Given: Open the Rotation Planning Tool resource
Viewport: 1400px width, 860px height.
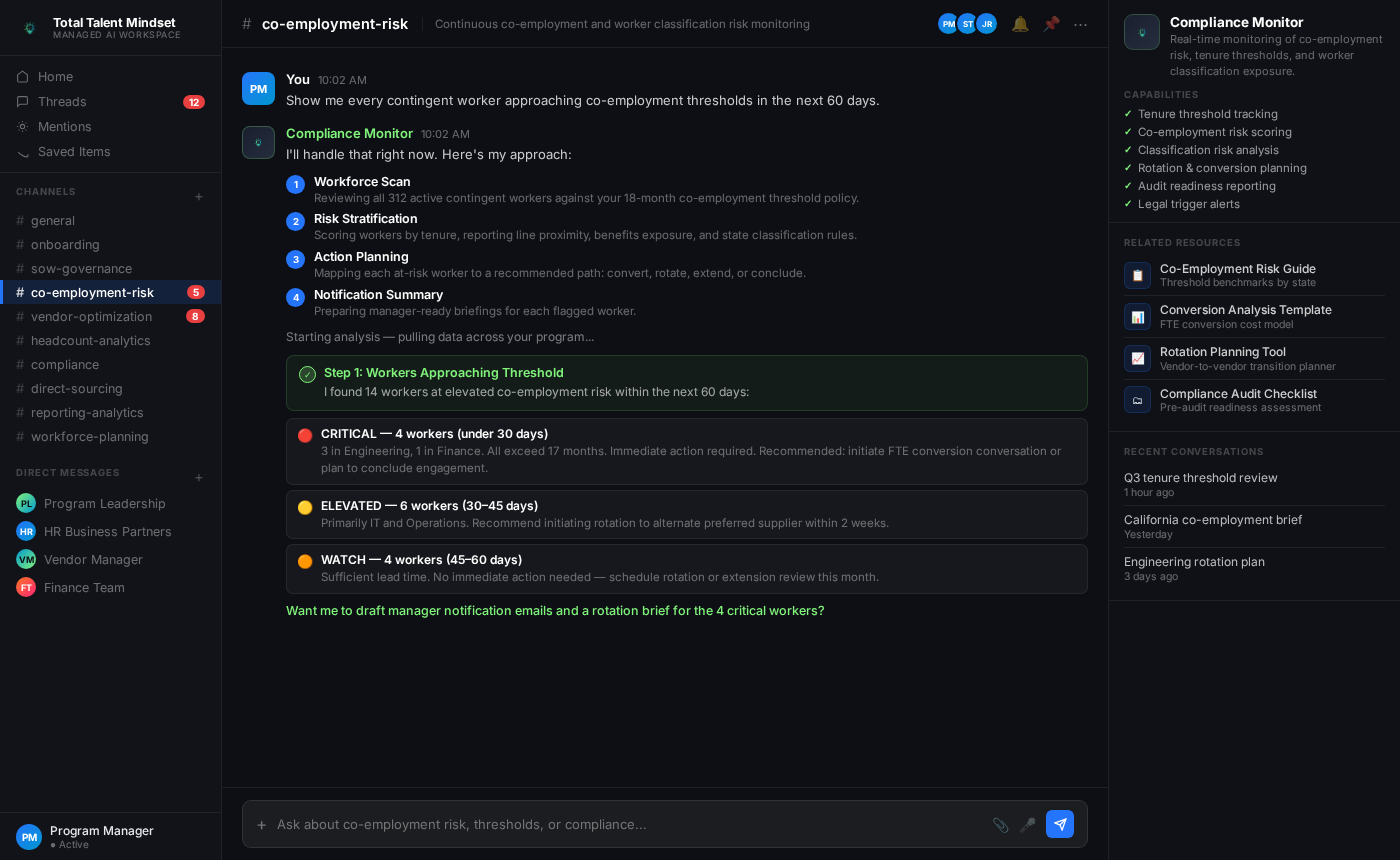Looking at the screenshot, I should 1254,358.
